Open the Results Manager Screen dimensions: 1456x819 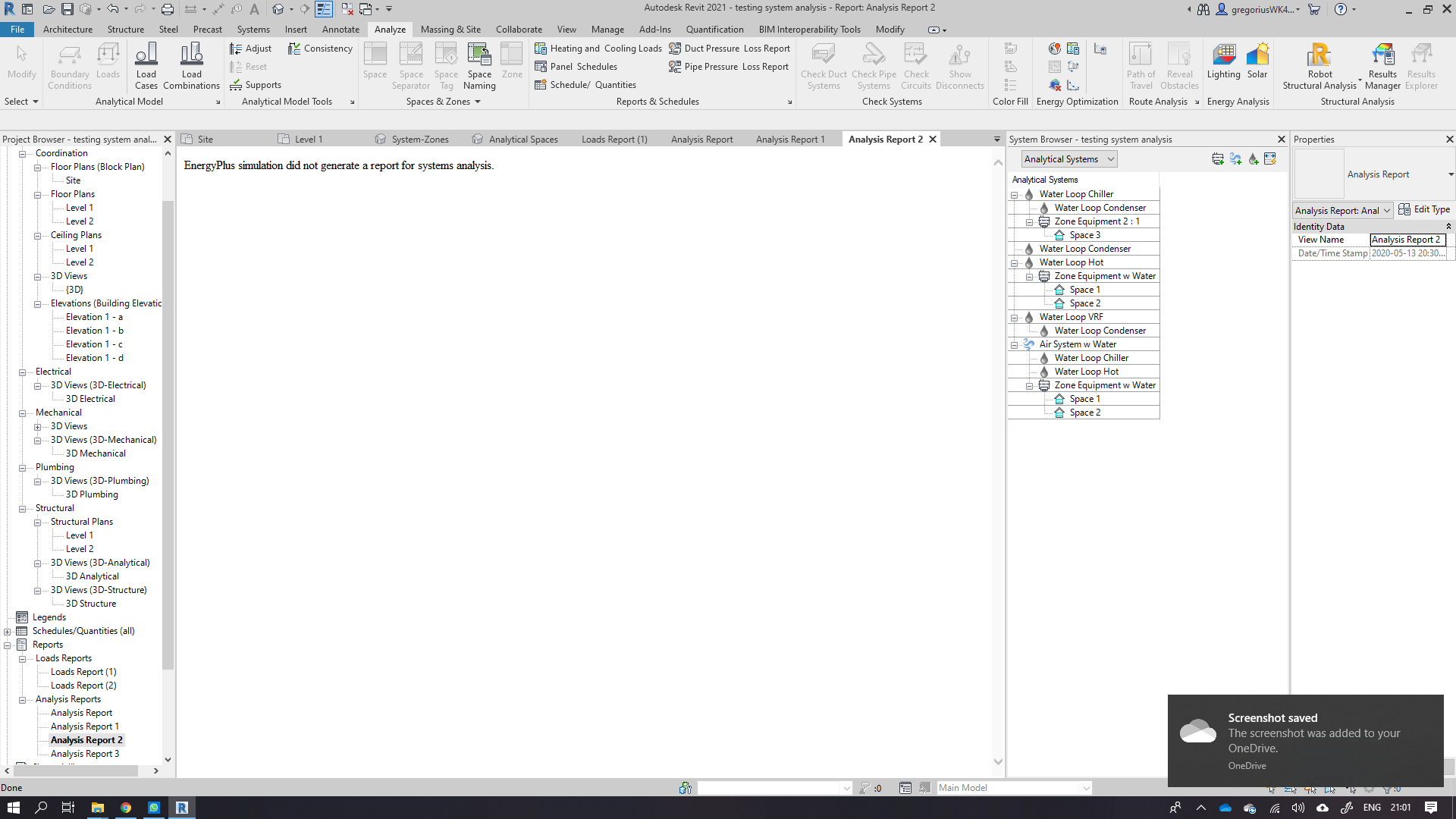pyautogui.click(x=1382, y=66)
